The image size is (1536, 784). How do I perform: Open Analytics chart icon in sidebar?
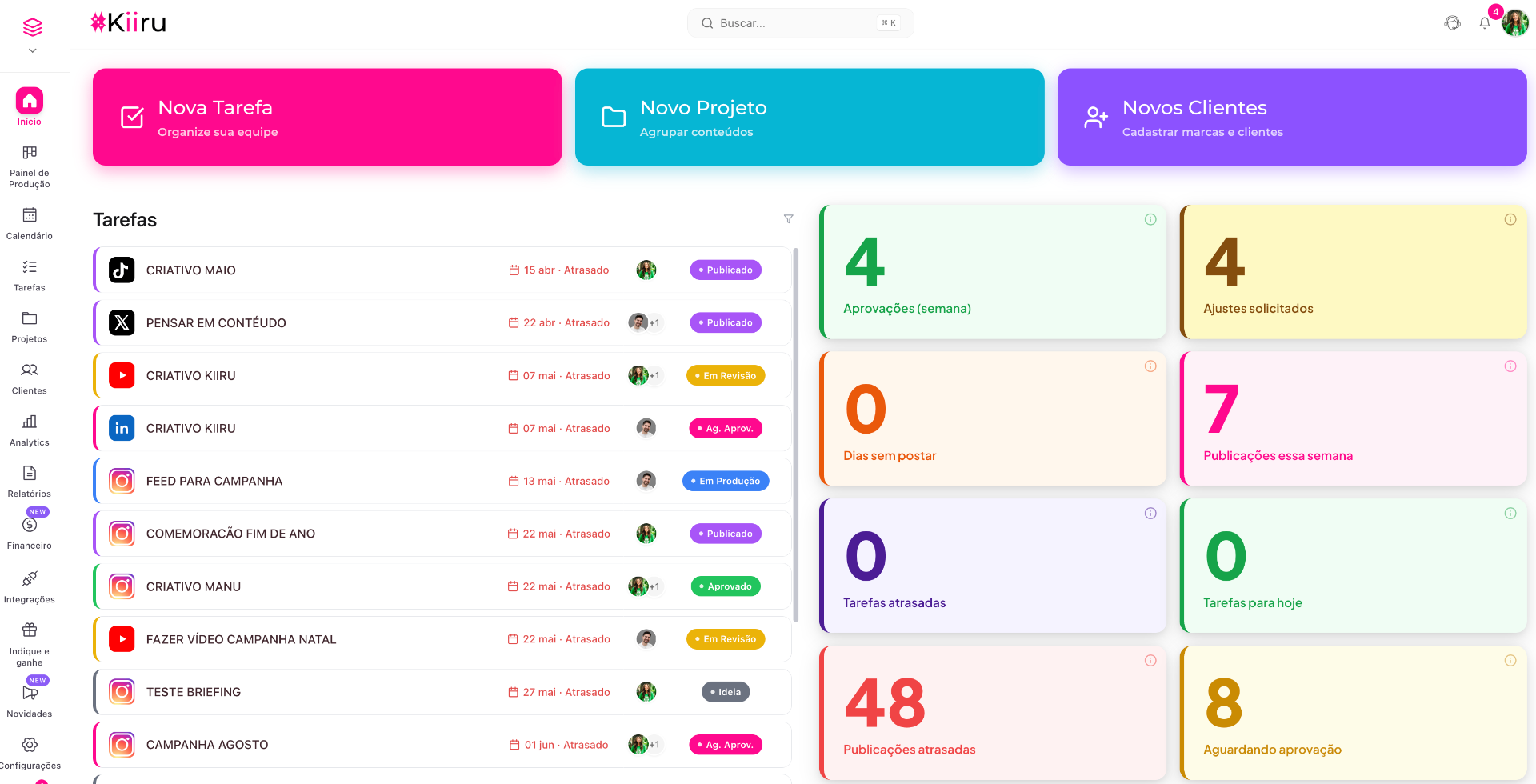30,421
